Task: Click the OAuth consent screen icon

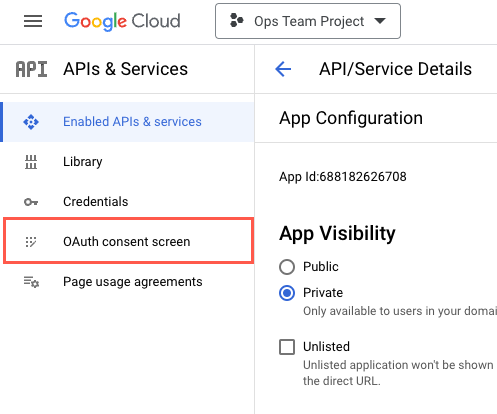Action: tap(31, 242)
